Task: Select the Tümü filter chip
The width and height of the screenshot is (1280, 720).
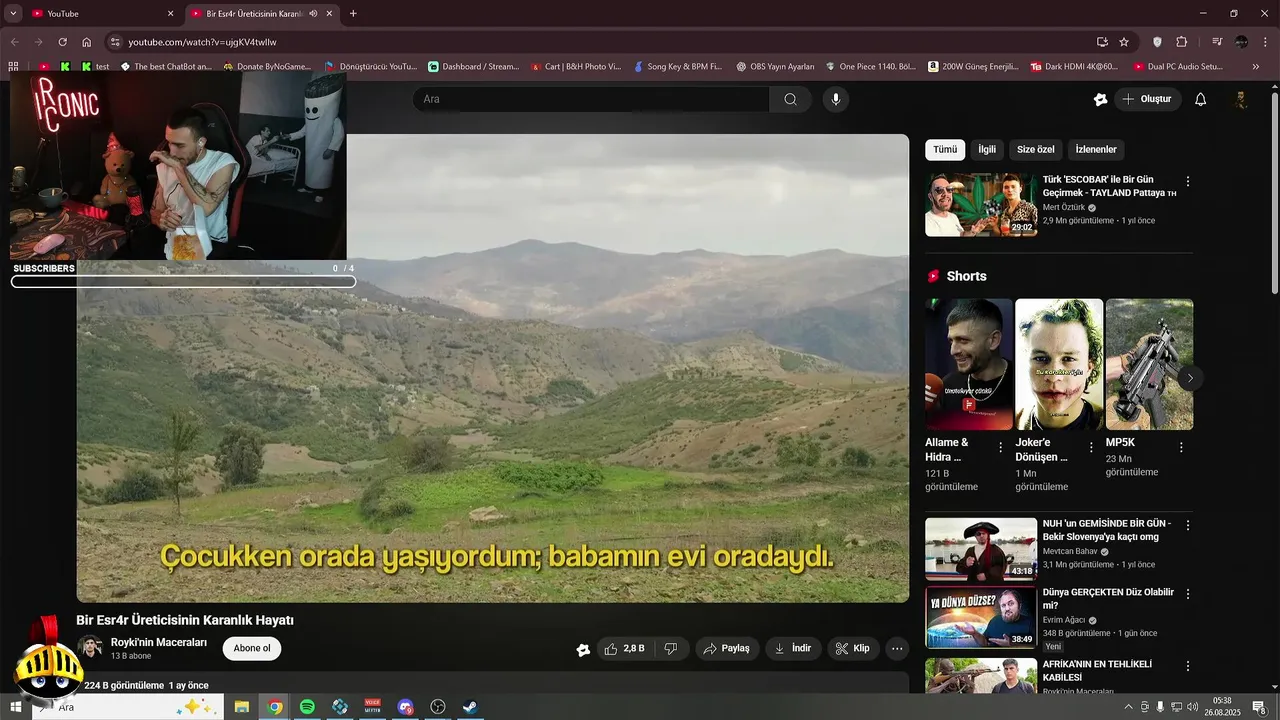Action: click(945, 149)
